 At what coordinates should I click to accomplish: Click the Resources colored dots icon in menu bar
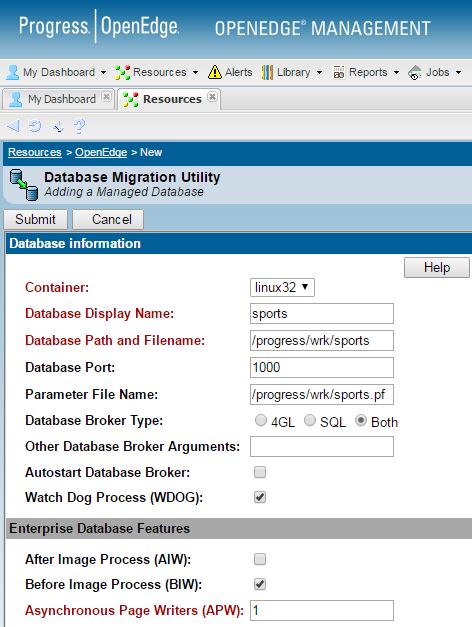pyautogui.click(x=122, y=72)
